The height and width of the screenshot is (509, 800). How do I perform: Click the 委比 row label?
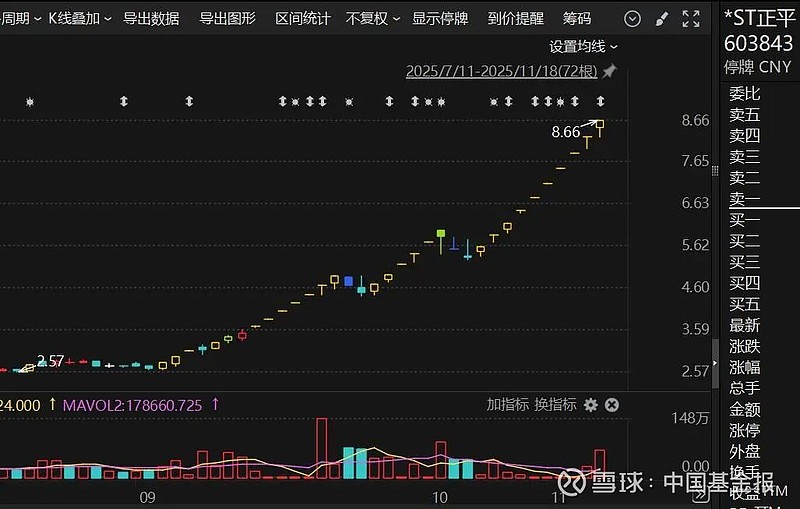[x=744, y=94]
